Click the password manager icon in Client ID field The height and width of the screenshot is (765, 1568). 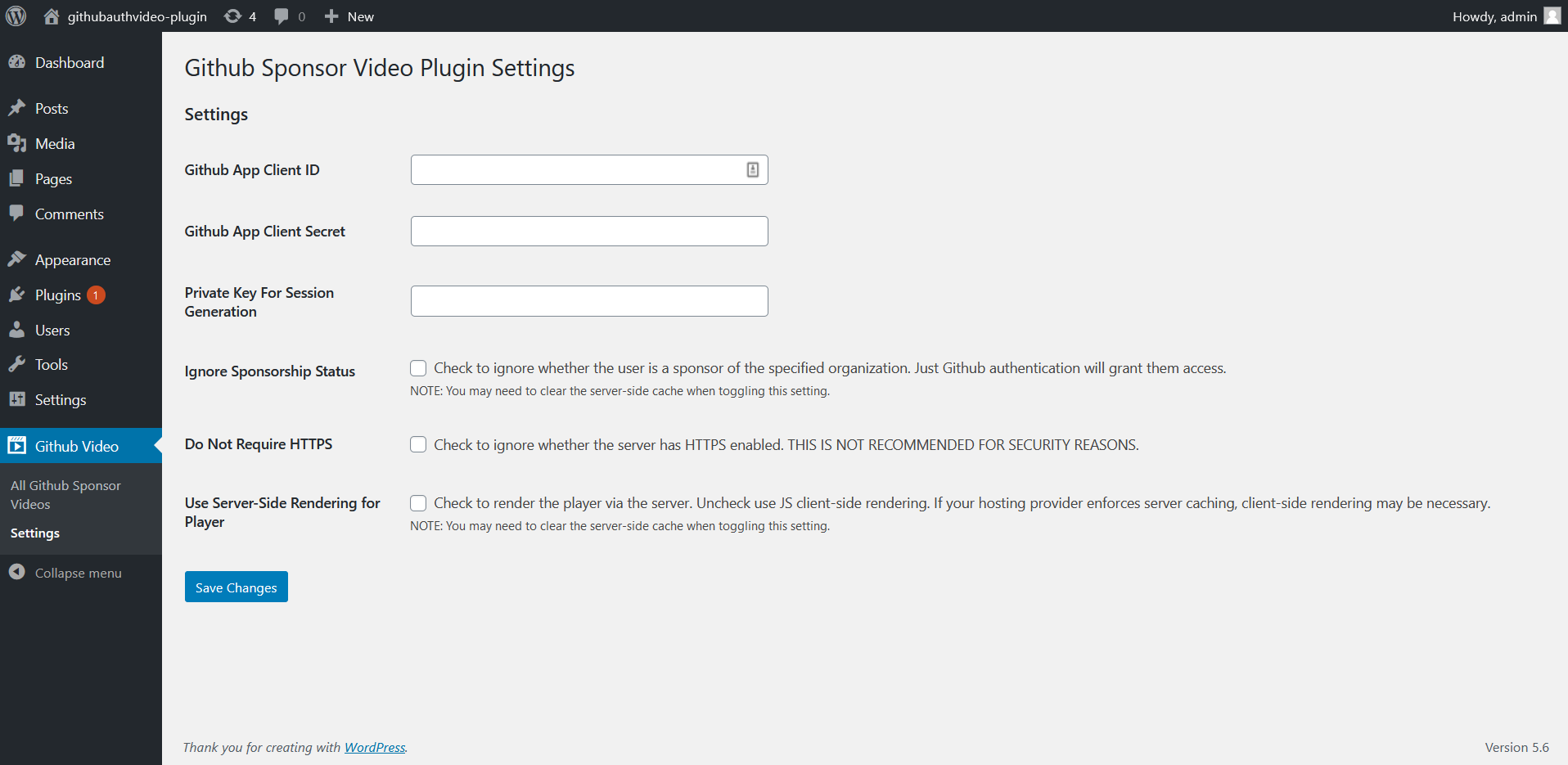tap(753, 170)
